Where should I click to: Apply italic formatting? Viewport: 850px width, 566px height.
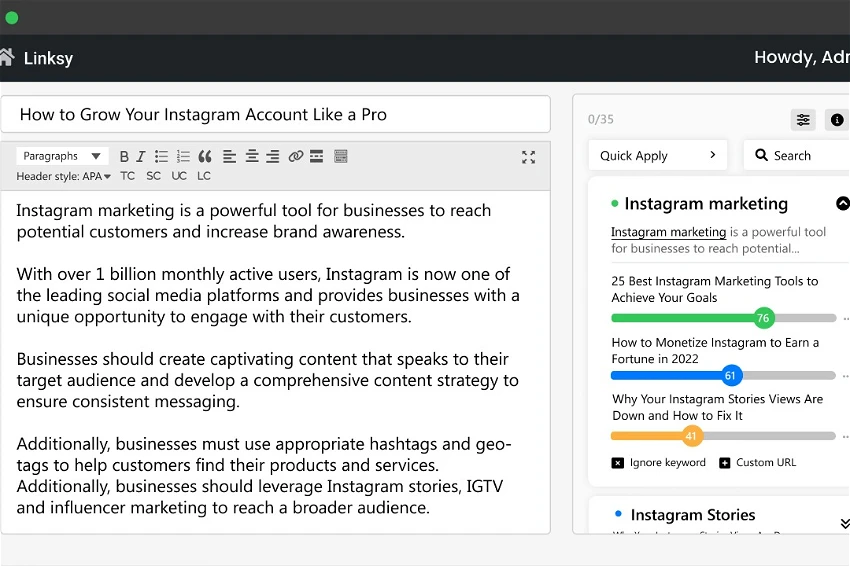click(141, 156)
